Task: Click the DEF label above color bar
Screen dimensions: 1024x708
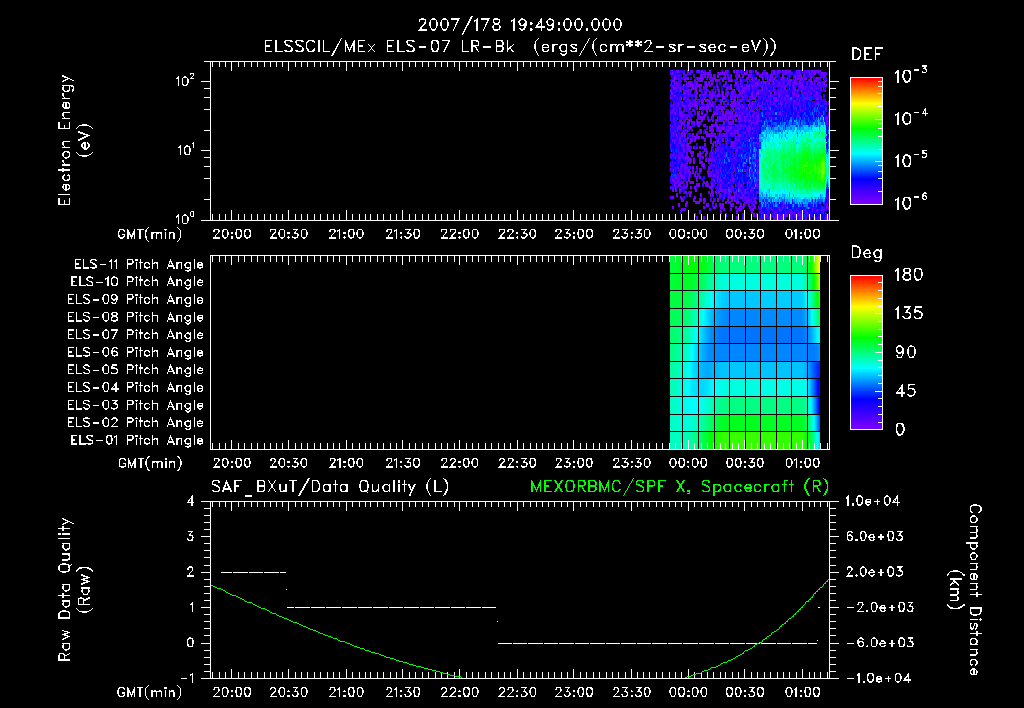Action: pyautogui.click(x=867, y=54)
